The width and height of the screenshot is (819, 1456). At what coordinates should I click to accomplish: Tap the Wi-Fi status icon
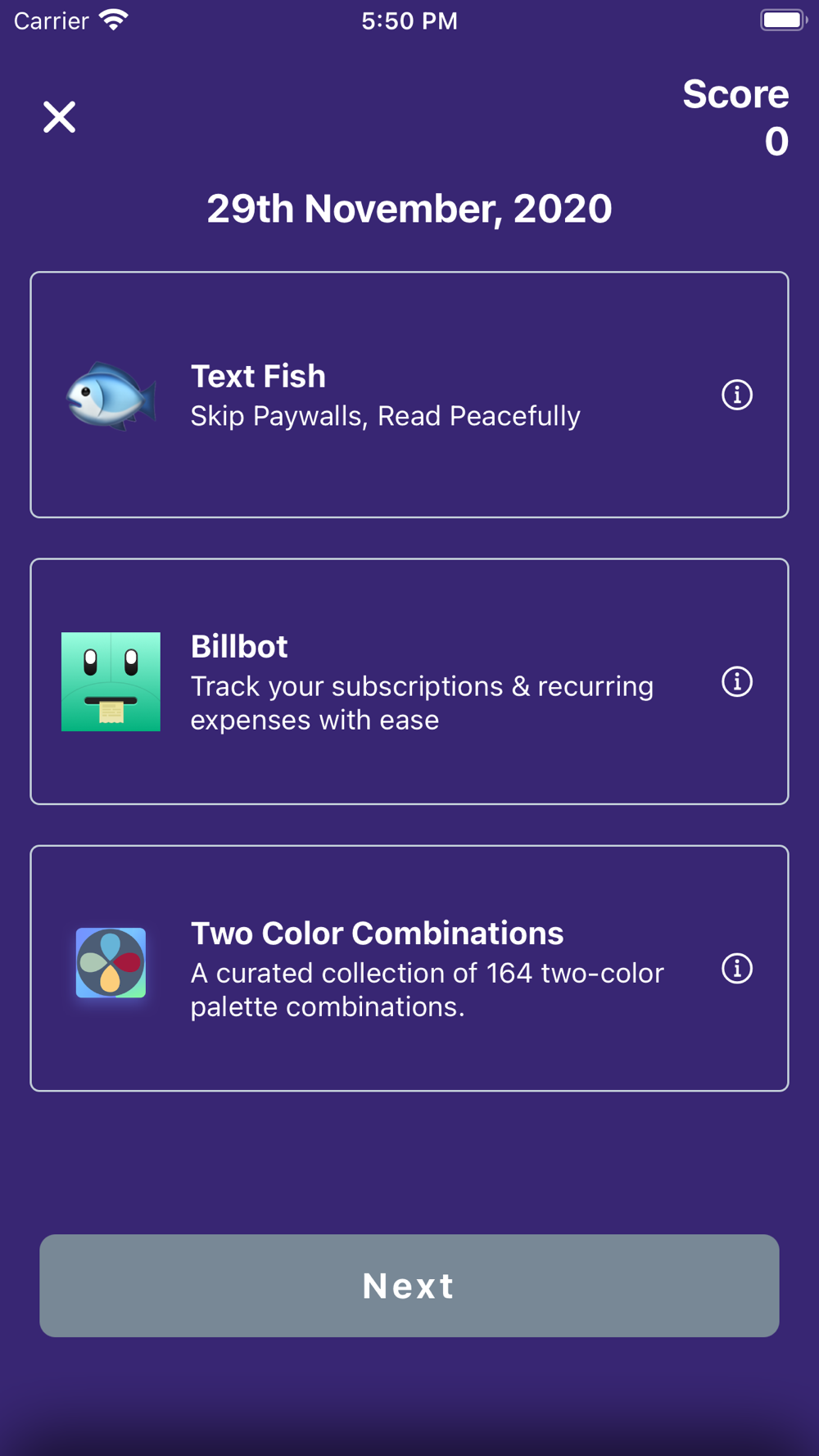pyautogui.click(x=114, y=20)
